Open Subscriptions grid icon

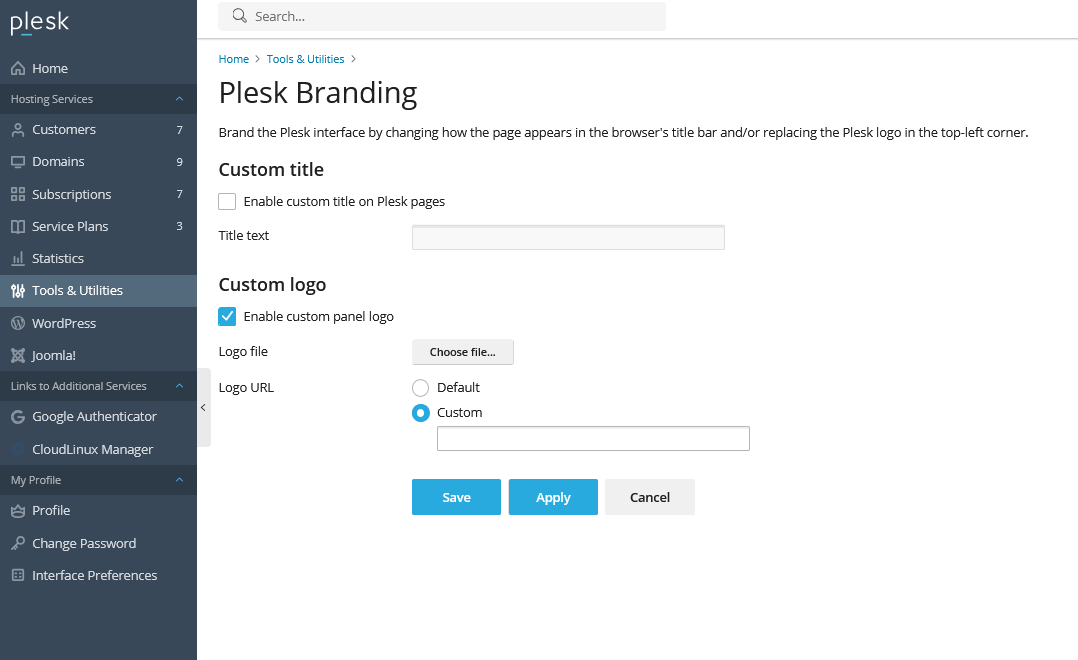click(18, 194)
